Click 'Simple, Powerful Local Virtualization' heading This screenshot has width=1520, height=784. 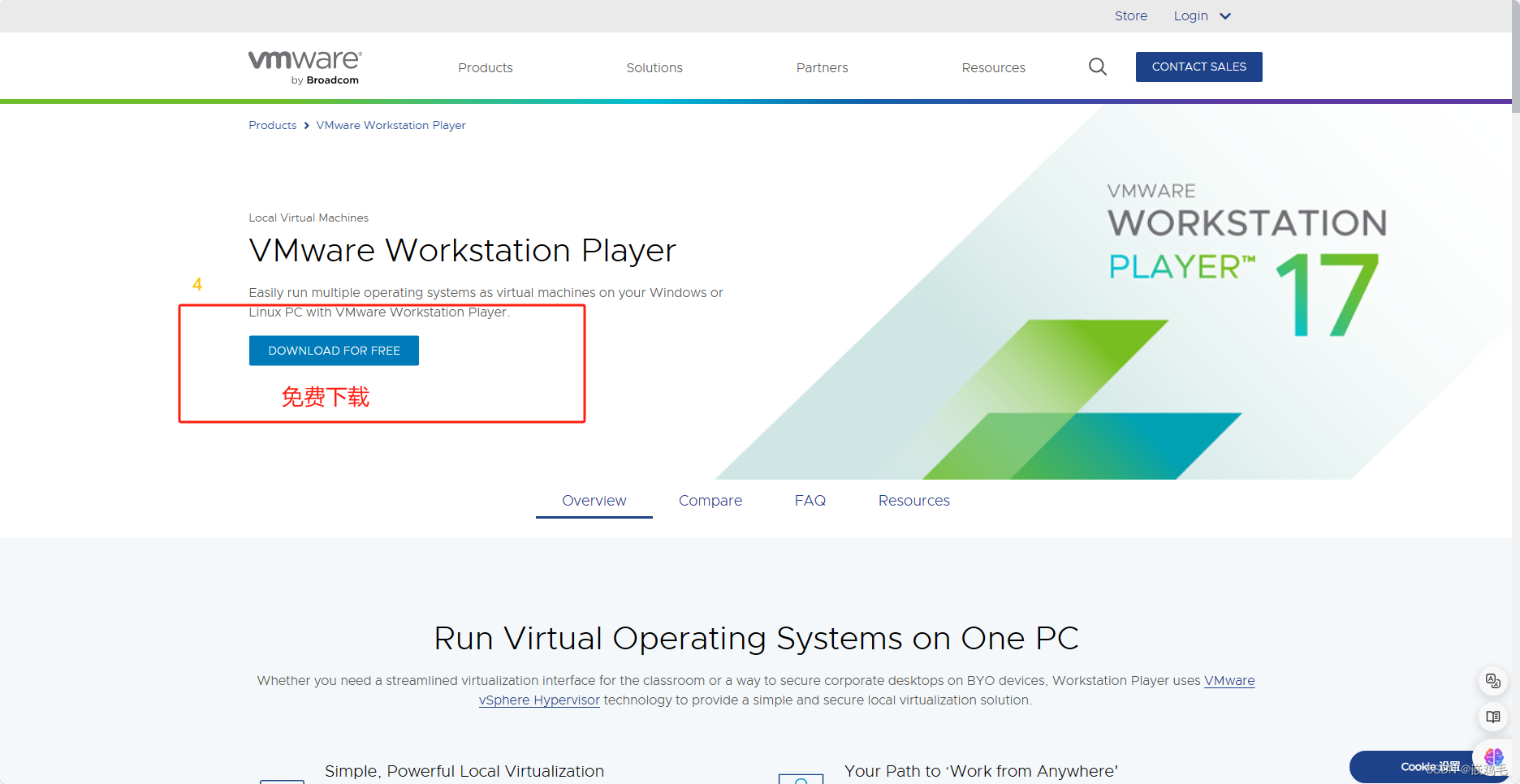[464, 771]
